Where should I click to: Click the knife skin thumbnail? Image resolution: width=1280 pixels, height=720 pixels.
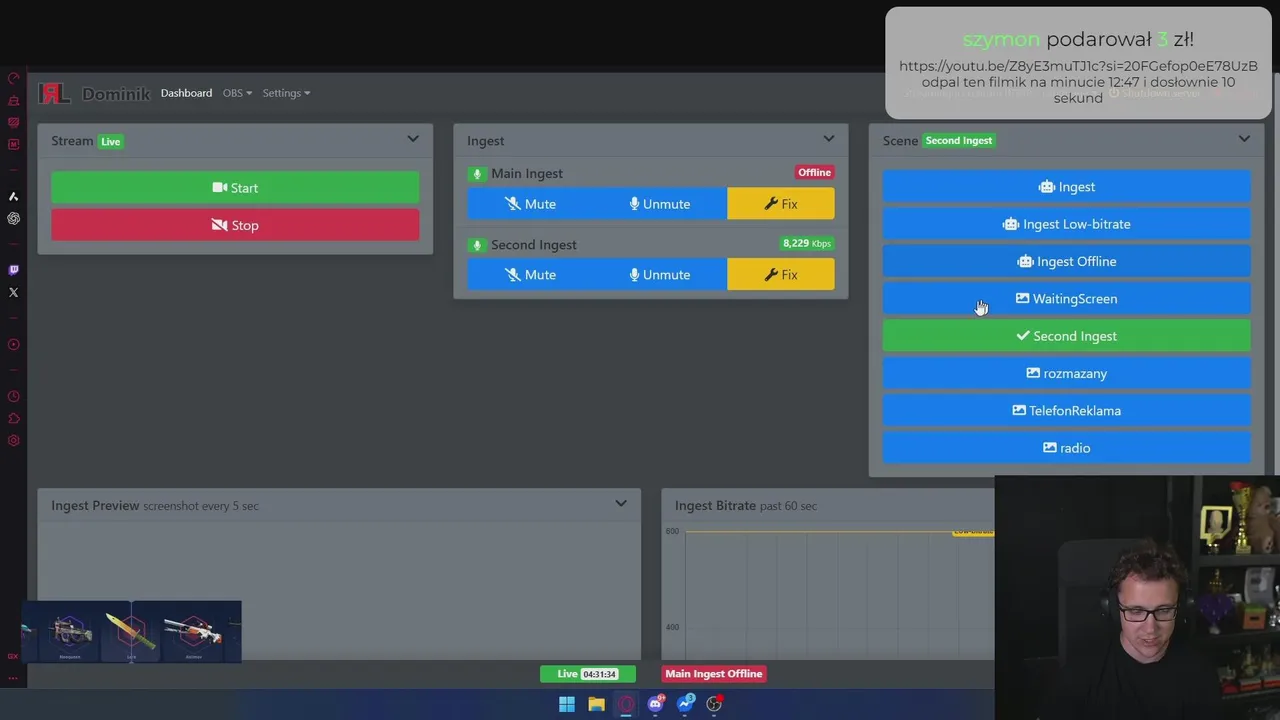coord(131,632)
